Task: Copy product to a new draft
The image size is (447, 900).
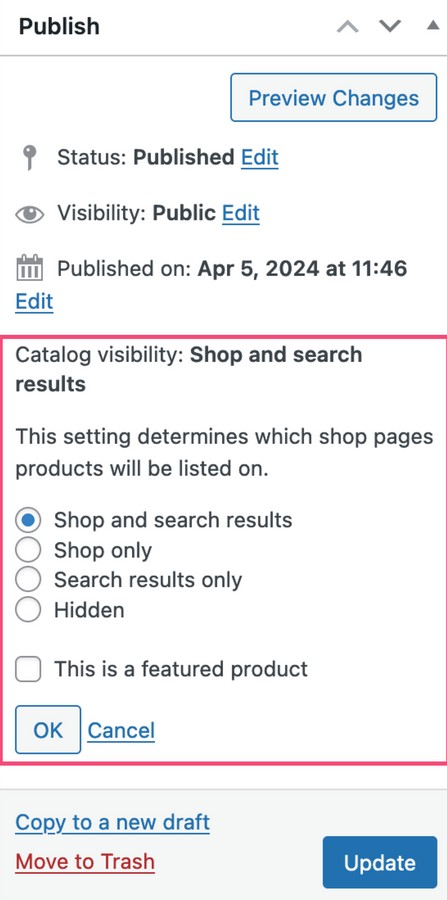Action: [x=112, y=823]
